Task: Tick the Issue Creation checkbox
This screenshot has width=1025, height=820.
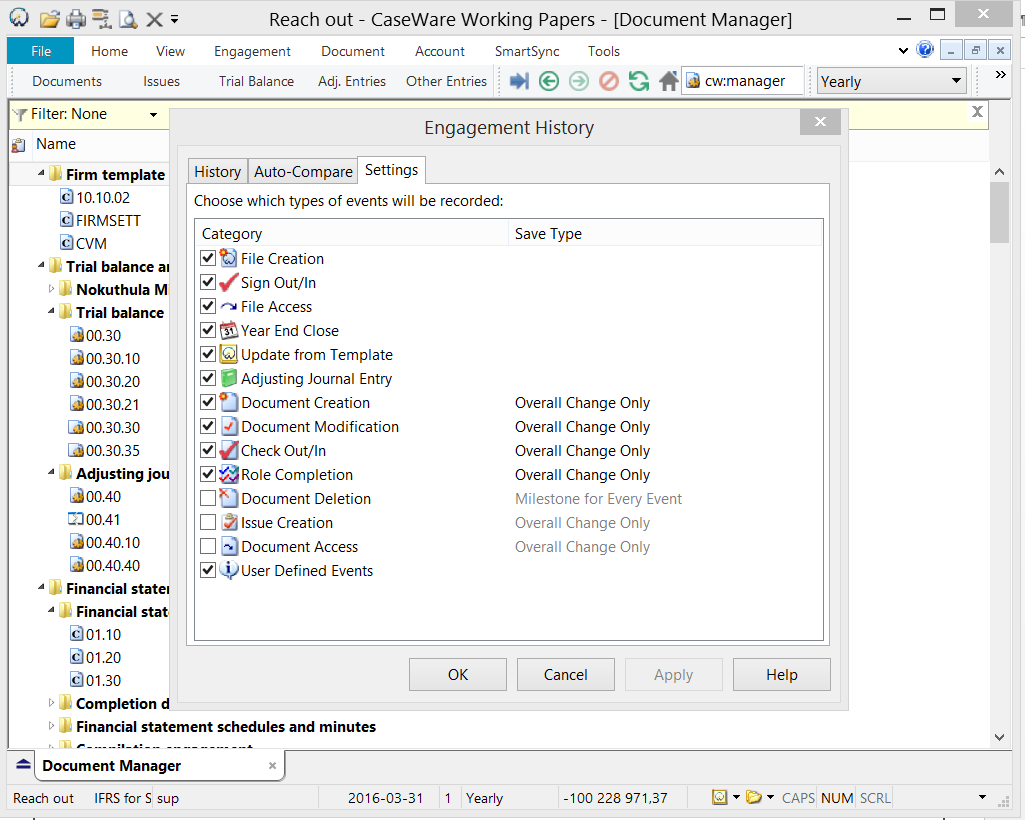Action: click(208, 523)
